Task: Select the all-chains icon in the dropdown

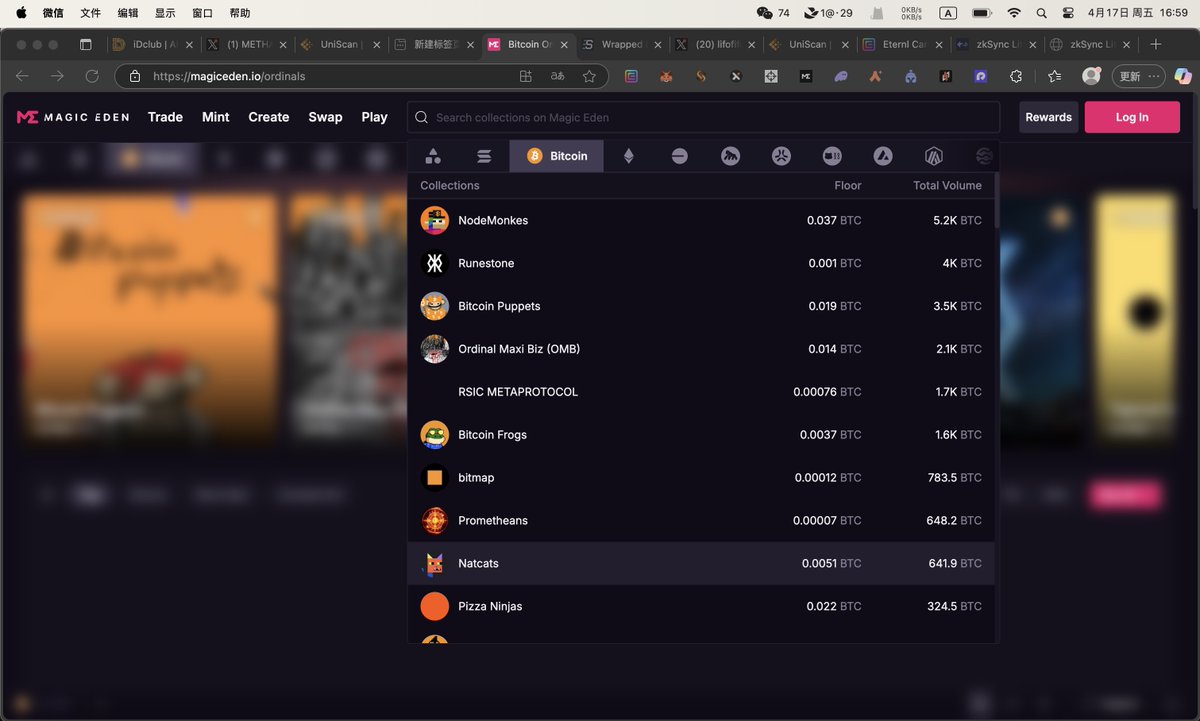Action: [433, 156]
